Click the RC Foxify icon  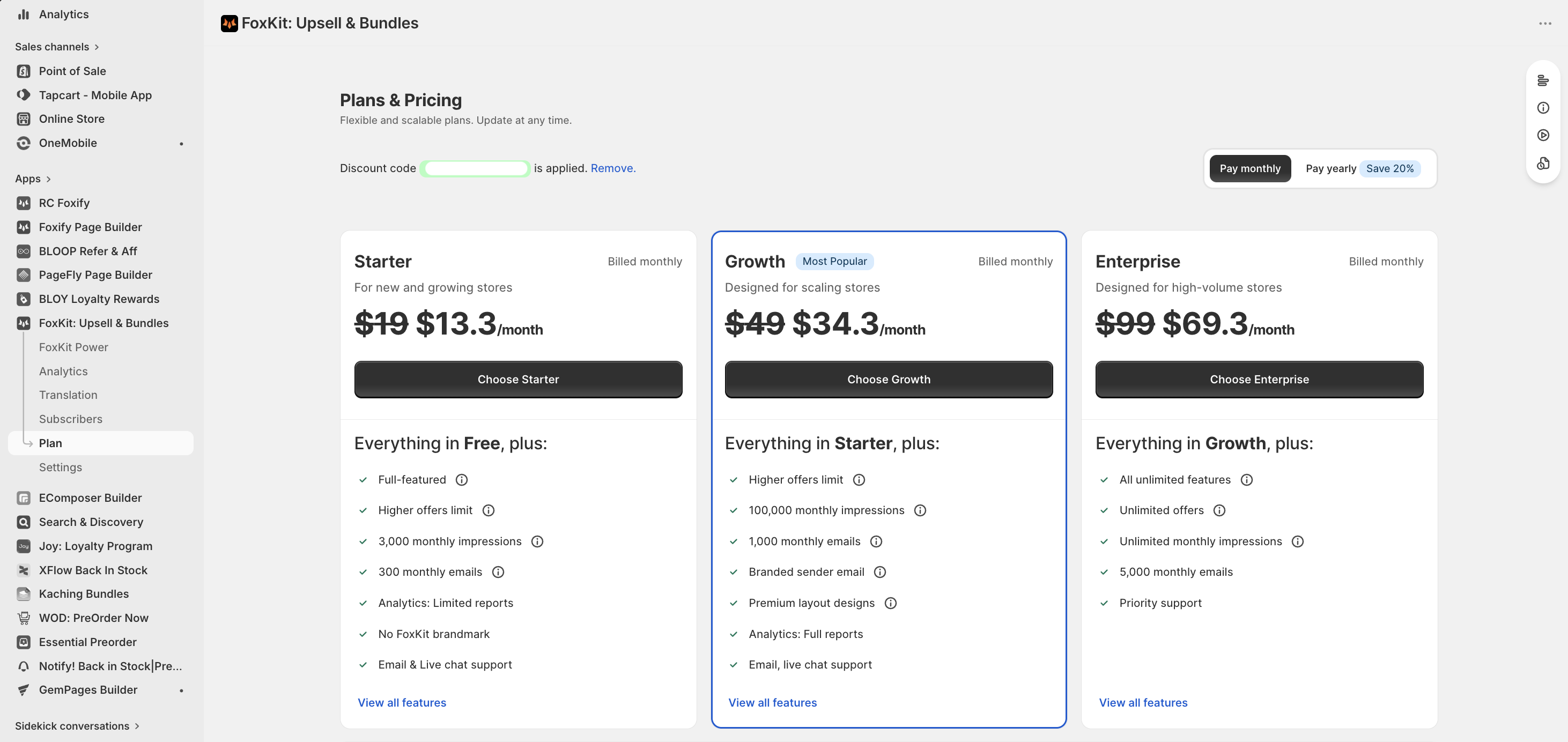pos(24,203)
